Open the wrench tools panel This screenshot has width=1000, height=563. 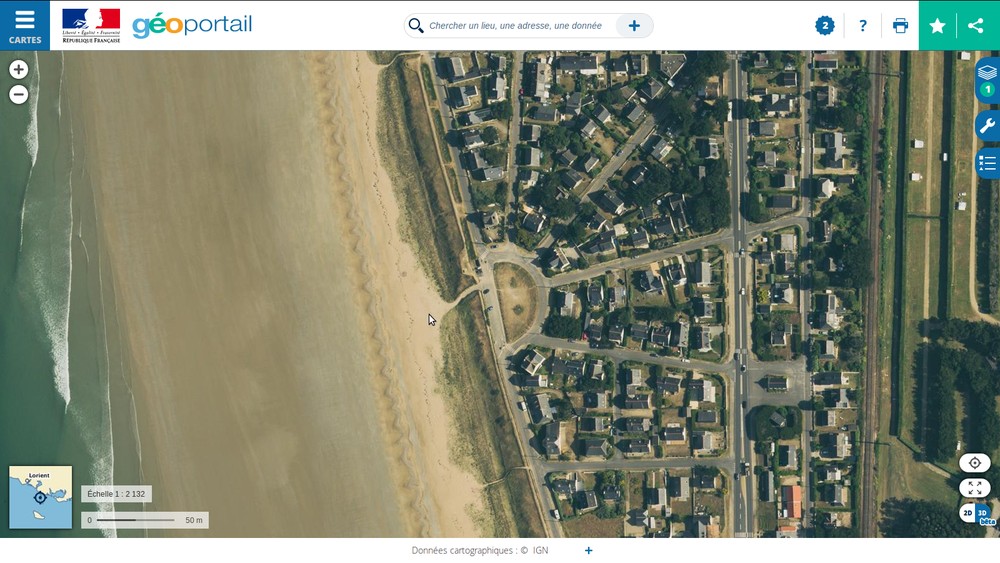click(x=987, y=125)
